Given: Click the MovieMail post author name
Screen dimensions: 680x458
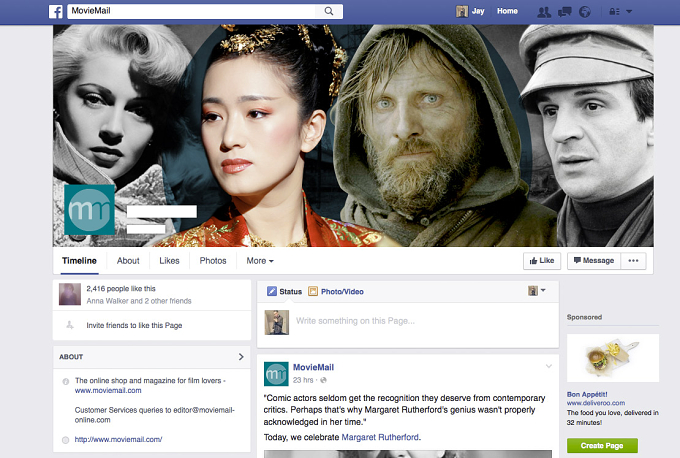Looking at the screenshot, I should coord(313,367).
